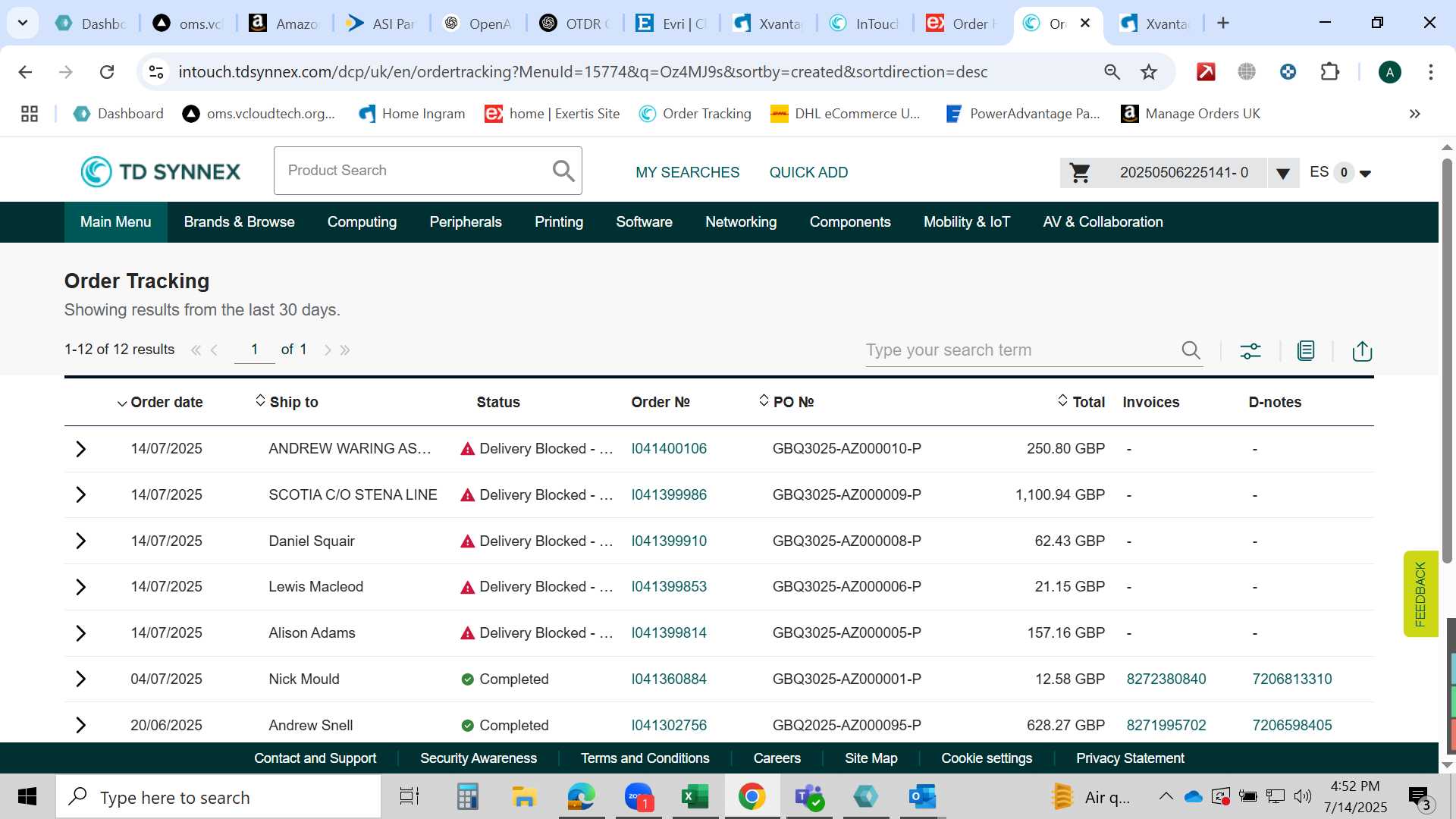Go to next results page arrow
This screenshot has width=1456, height=819.
click(327, 350)
